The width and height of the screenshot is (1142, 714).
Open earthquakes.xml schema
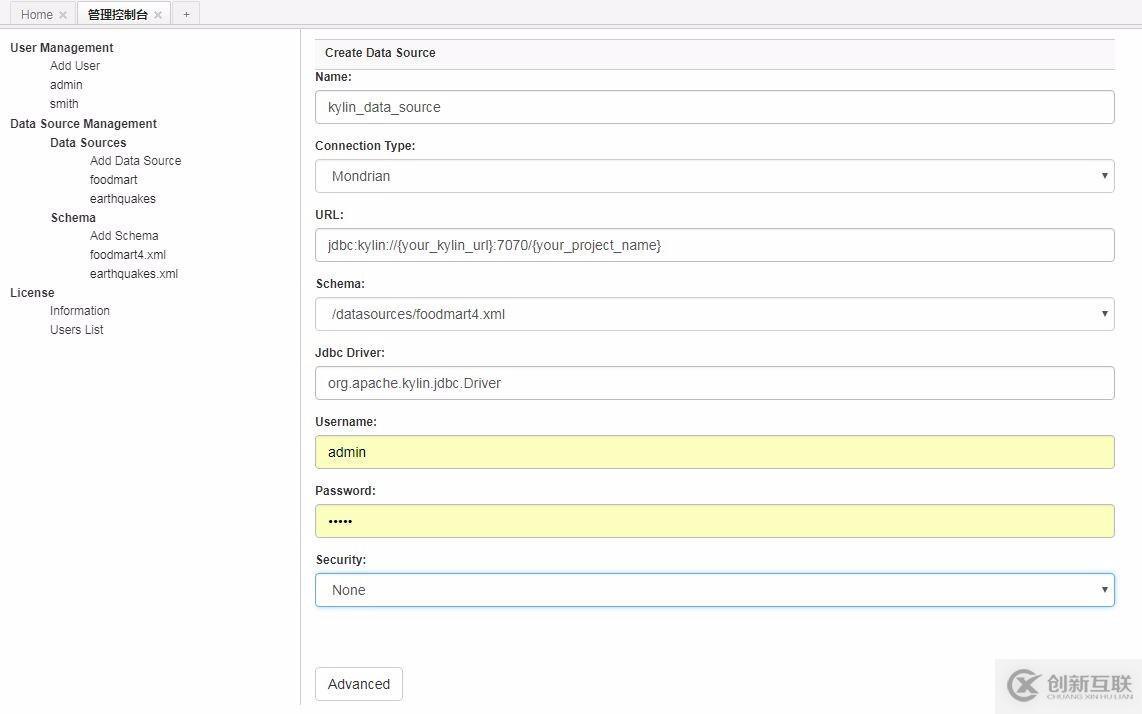click(x=134, y=274)
